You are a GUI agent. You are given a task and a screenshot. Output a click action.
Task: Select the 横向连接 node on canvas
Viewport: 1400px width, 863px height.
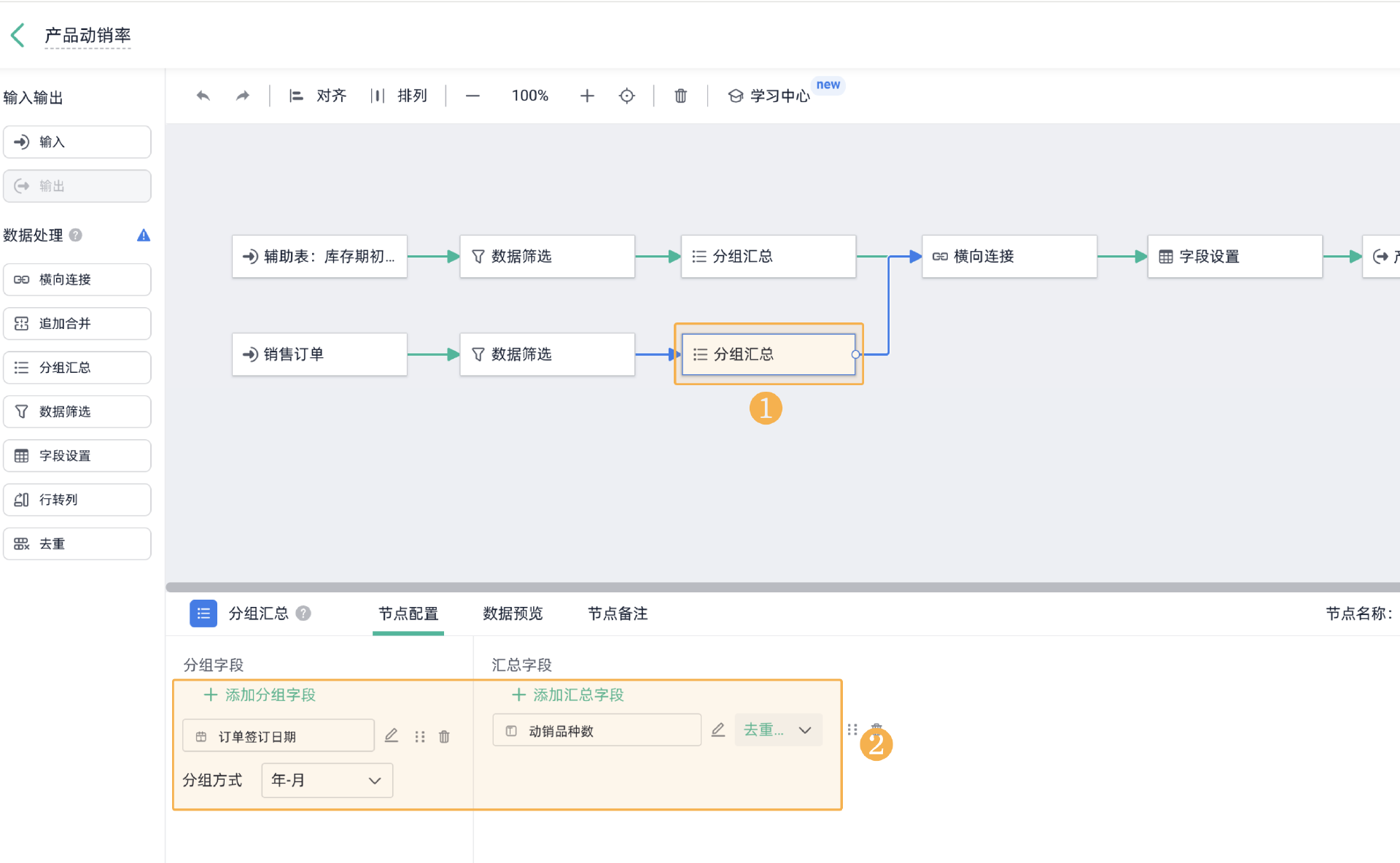[x=1008, y=256]
